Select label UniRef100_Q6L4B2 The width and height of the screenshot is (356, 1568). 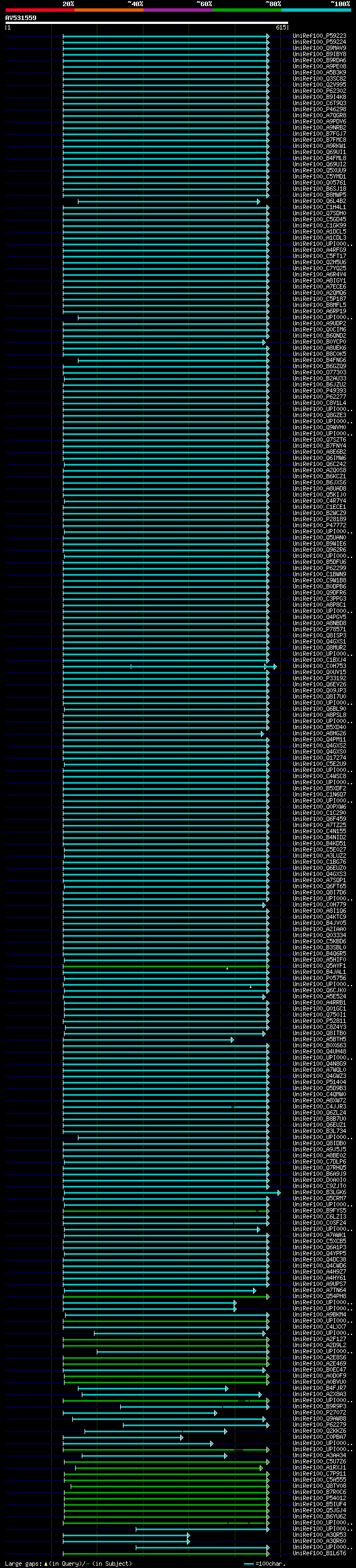tap(319, 201)
